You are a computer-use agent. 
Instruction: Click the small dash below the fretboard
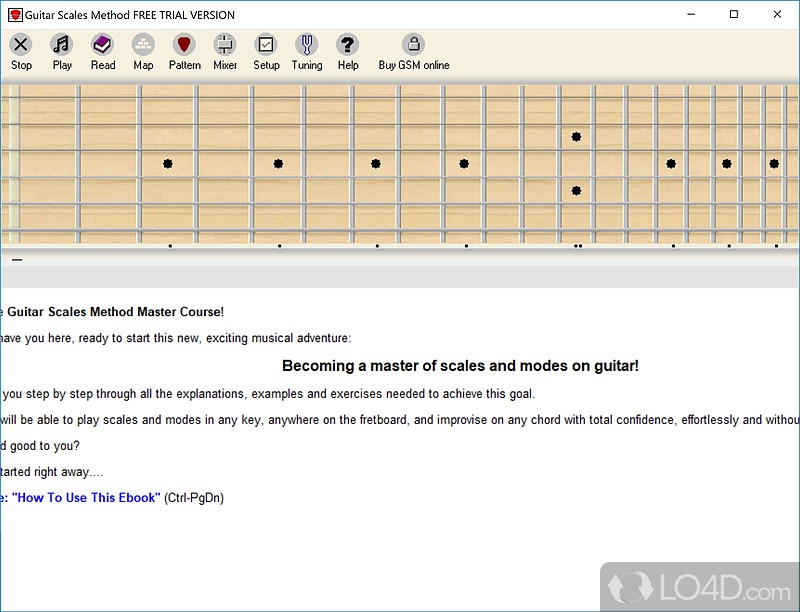coord(17,260)
